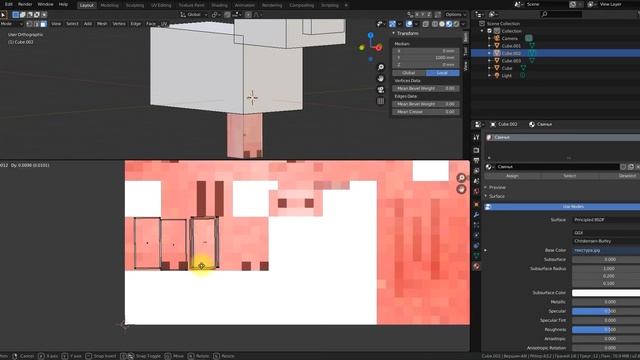Viewport: 640px width, 360px height.
Task: Open the Modifiers wrench tab icon
Action: 476,215
